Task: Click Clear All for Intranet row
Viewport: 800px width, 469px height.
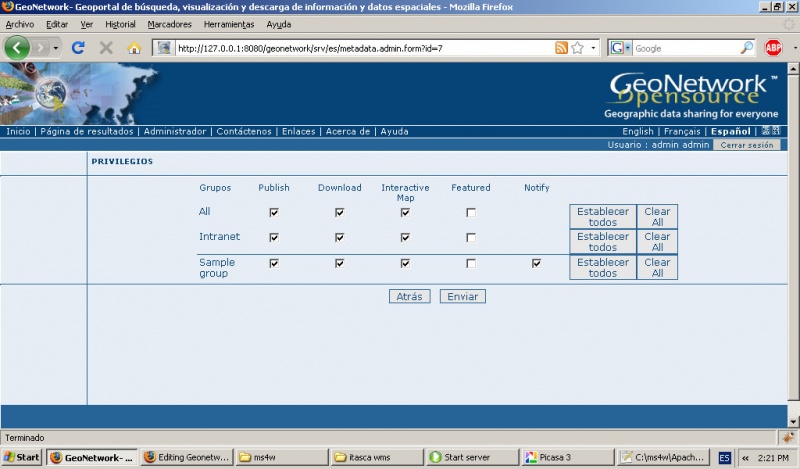Action: pos(657,242)
